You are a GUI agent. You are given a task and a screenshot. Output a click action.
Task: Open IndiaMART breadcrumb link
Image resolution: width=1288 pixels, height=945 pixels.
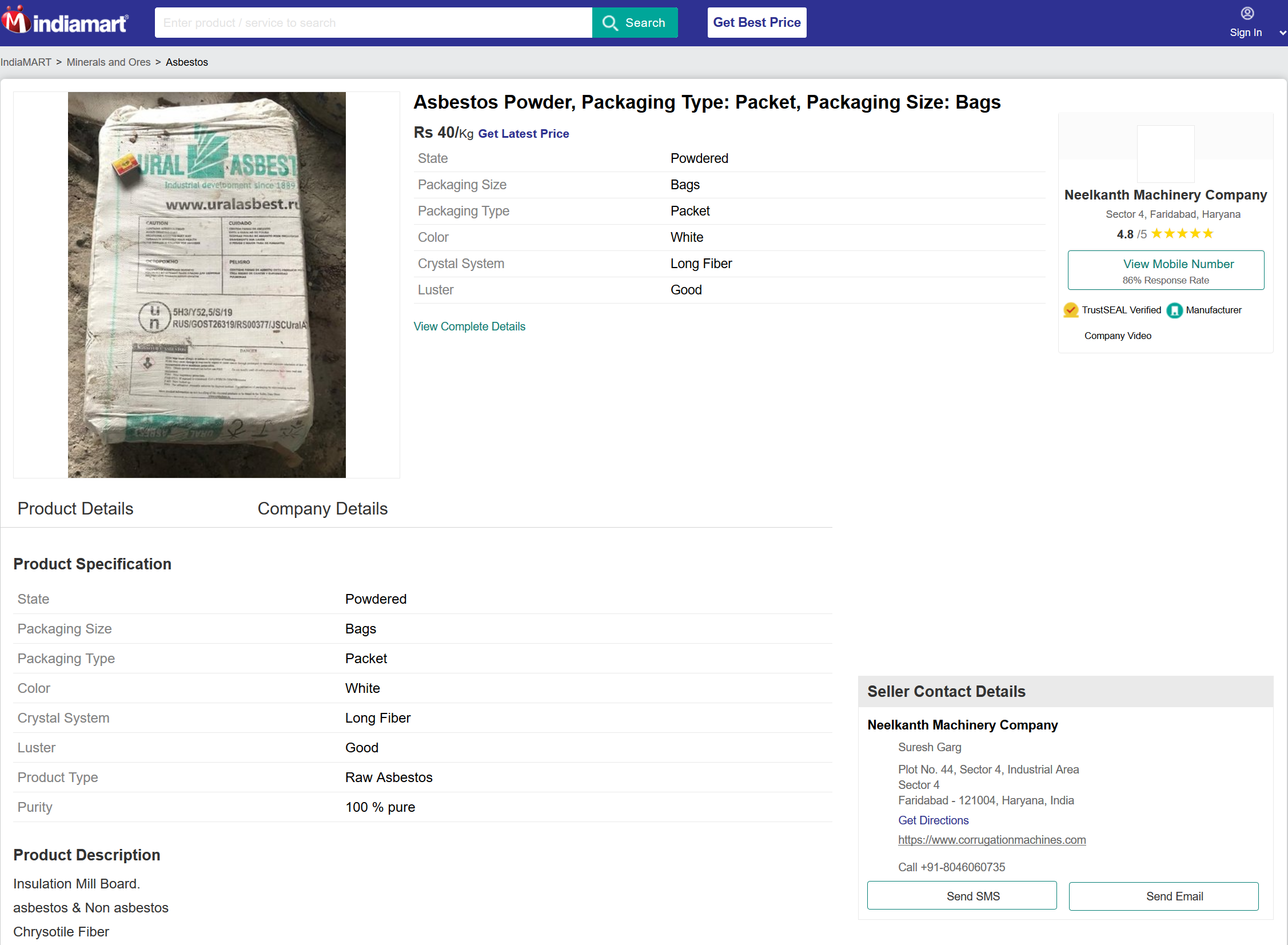coord(26,62)
